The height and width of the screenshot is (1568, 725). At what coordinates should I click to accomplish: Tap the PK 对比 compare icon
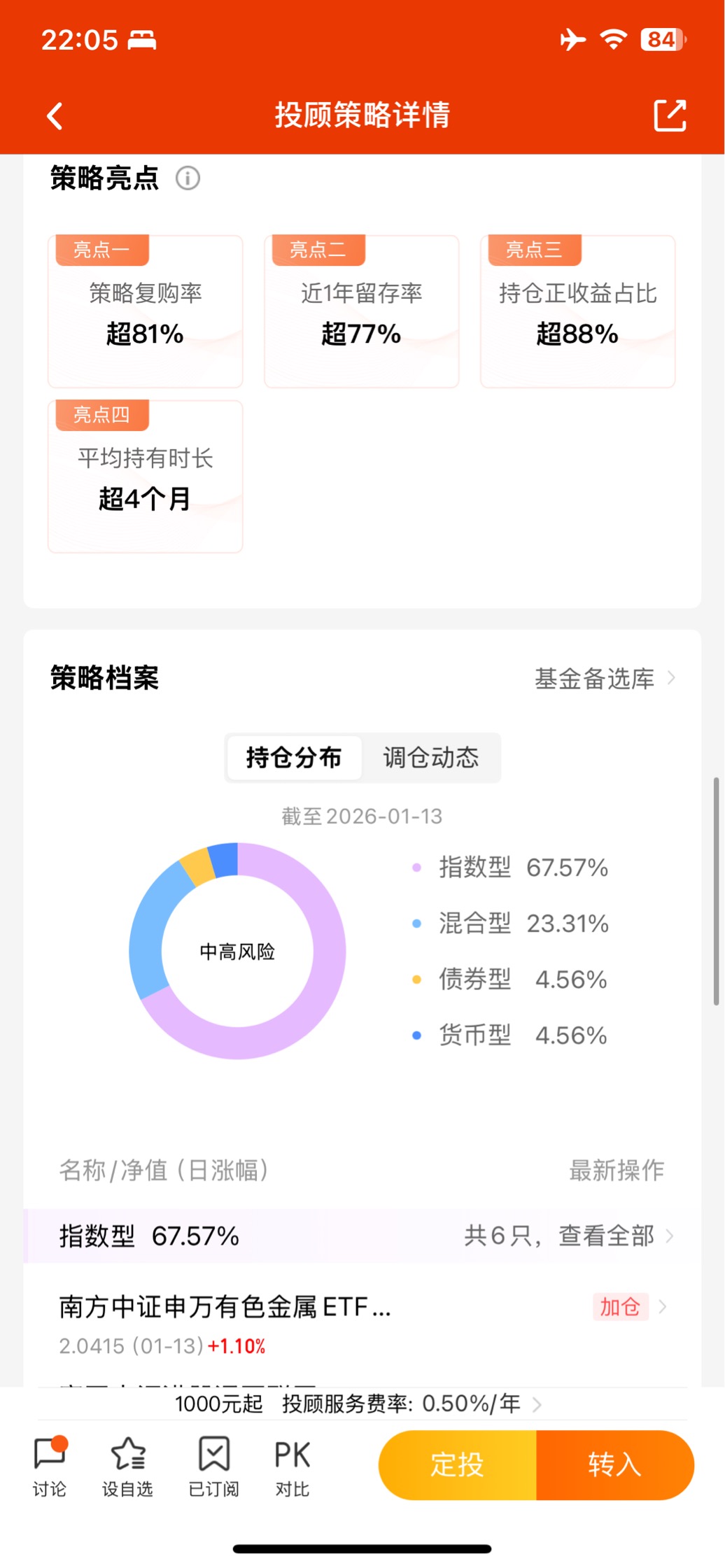(292, 1465)
